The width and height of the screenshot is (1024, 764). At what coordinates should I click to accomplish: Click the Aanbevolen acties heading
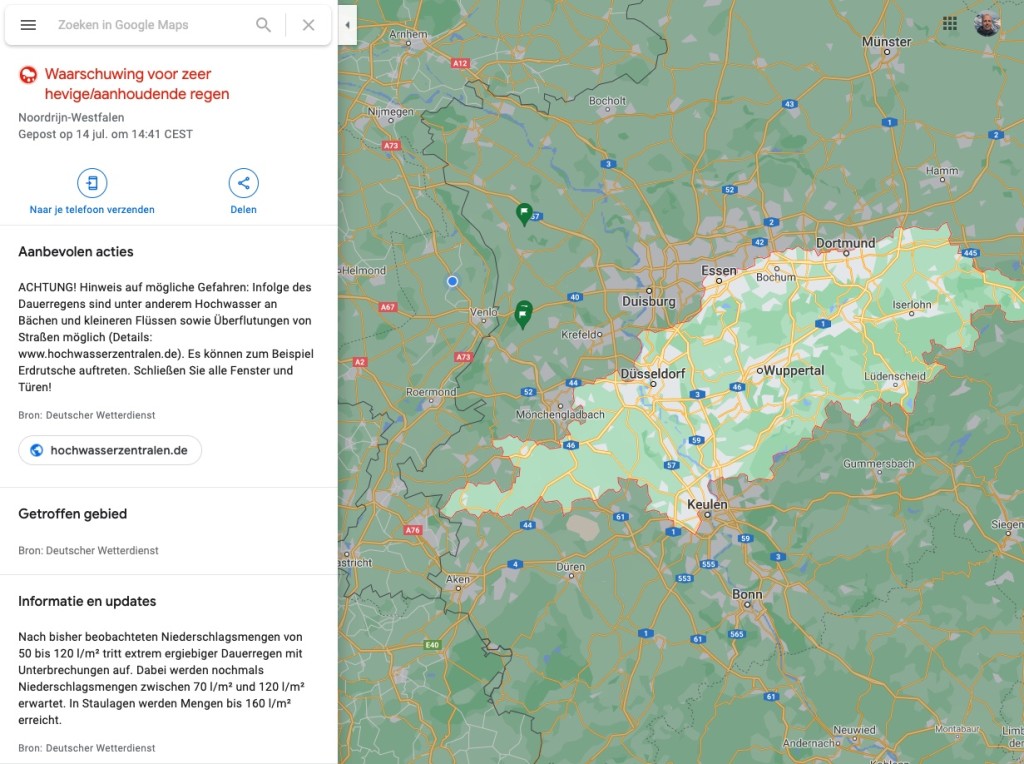click(x=76, y=251)
